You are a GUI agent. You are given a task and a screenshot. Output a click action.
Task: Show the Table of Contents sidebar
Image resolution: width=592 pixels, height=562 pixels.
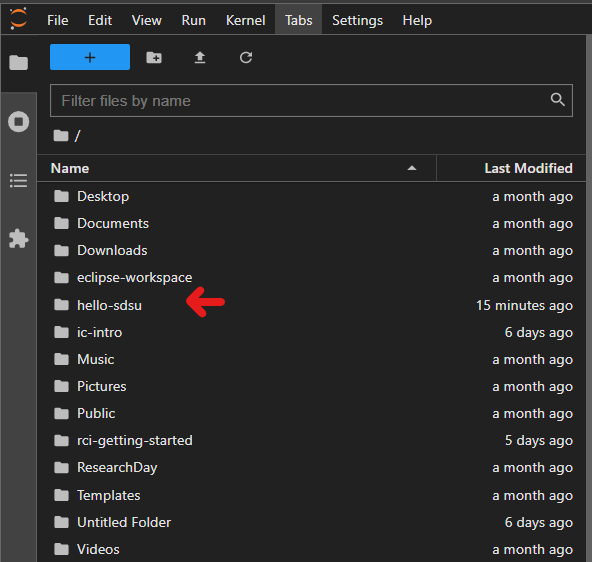[18, 181]
